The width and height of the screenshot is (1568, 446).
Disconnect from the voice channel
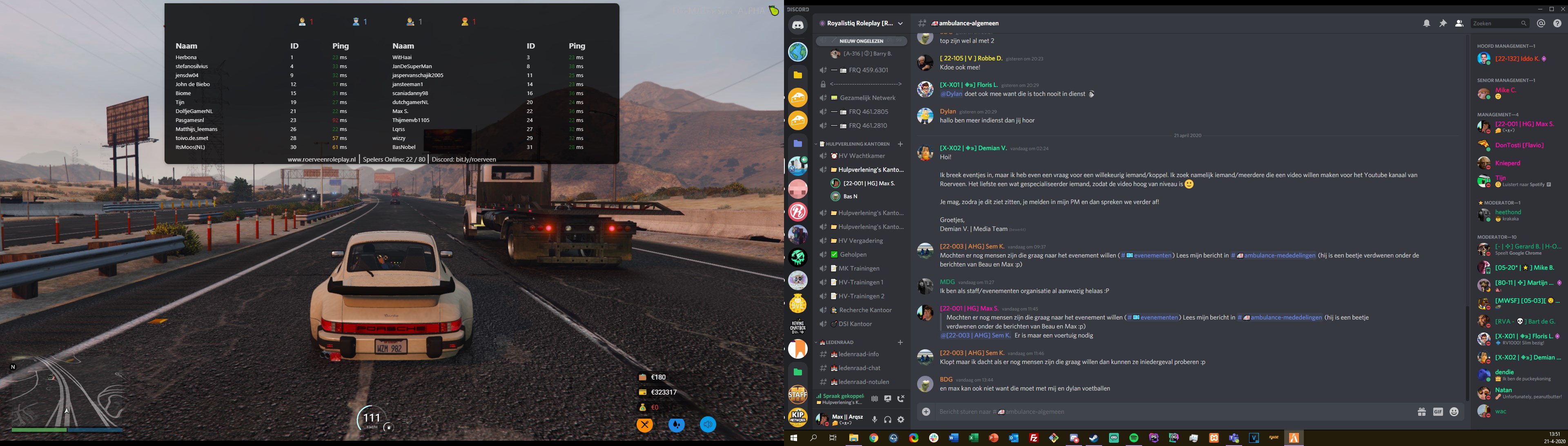pos(901,399)
